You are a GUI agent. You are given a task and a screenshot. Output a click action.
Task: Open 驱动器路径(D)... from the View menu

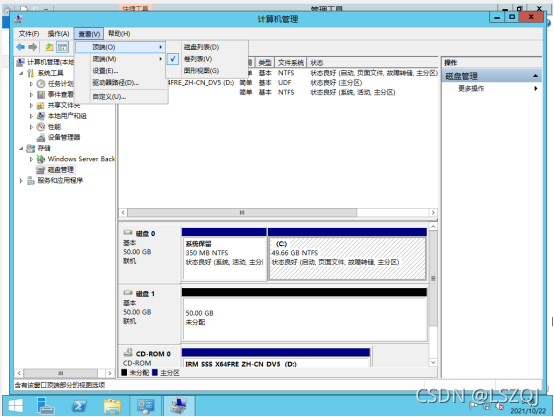point(121,83)
